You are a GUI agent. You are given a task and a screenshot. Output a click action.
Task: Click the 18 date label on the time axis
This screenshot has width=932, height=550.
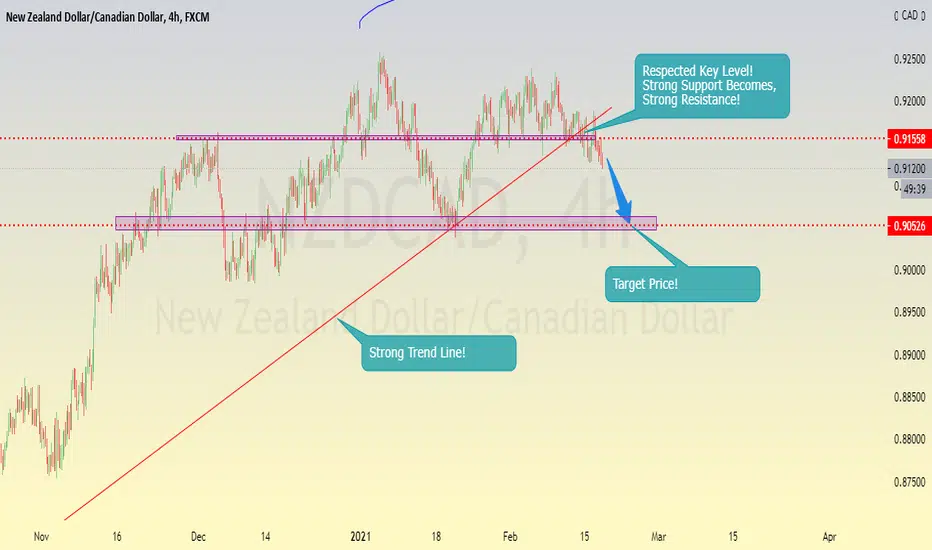click(x=436, y=537)
